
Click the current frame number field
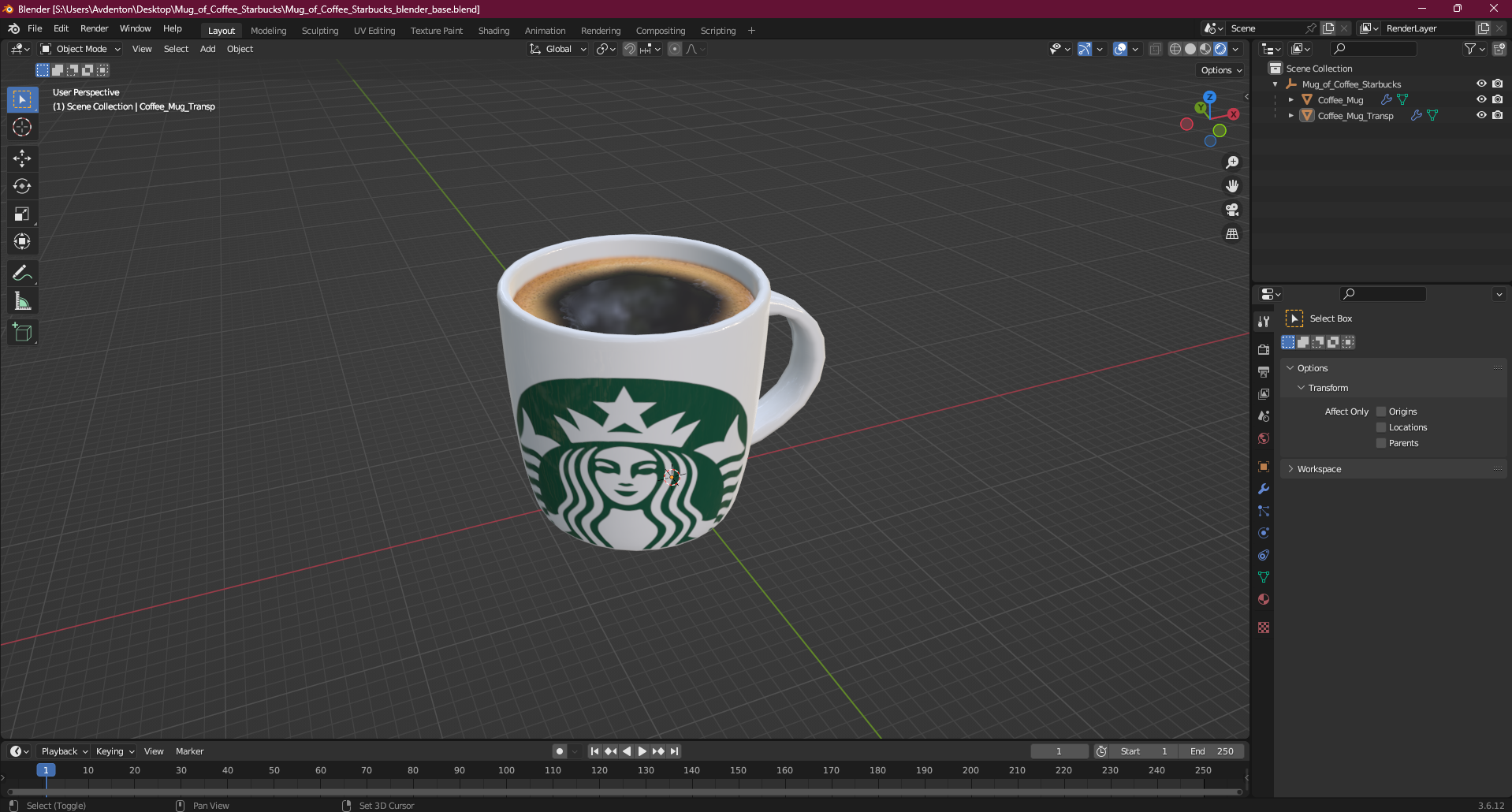(1059, 751)
